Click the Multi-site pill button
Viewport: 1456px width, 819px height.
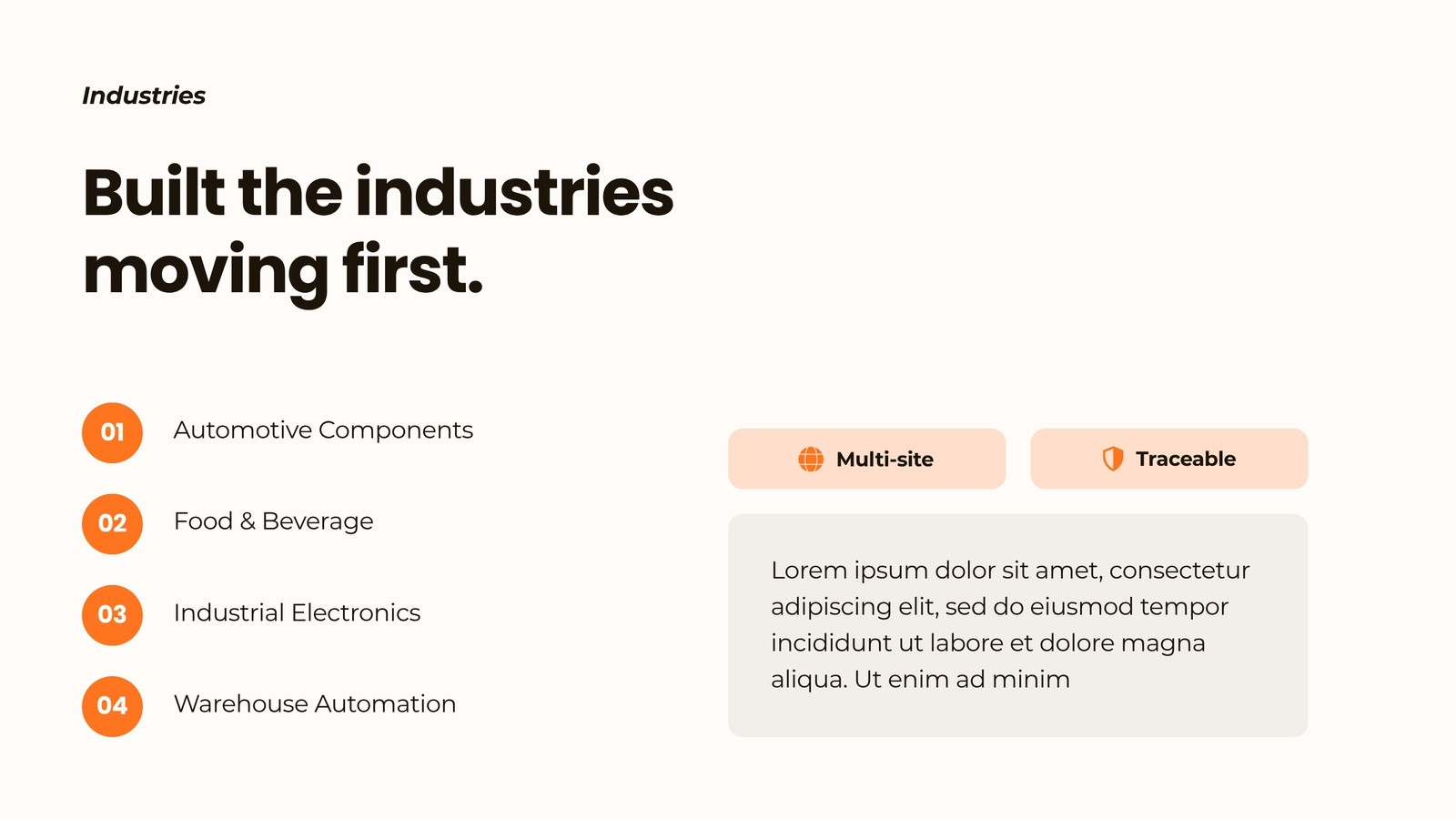(x=866, y=459)
